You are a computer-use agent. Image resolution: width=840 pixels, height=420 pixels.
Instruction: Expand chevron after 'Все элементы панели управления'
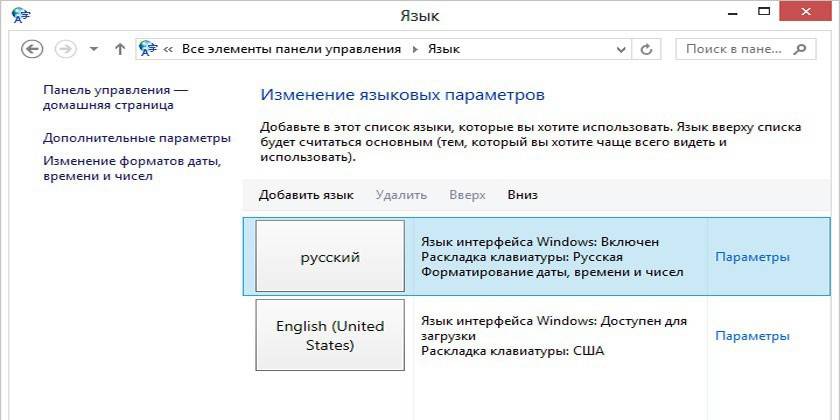coord(413,49)
